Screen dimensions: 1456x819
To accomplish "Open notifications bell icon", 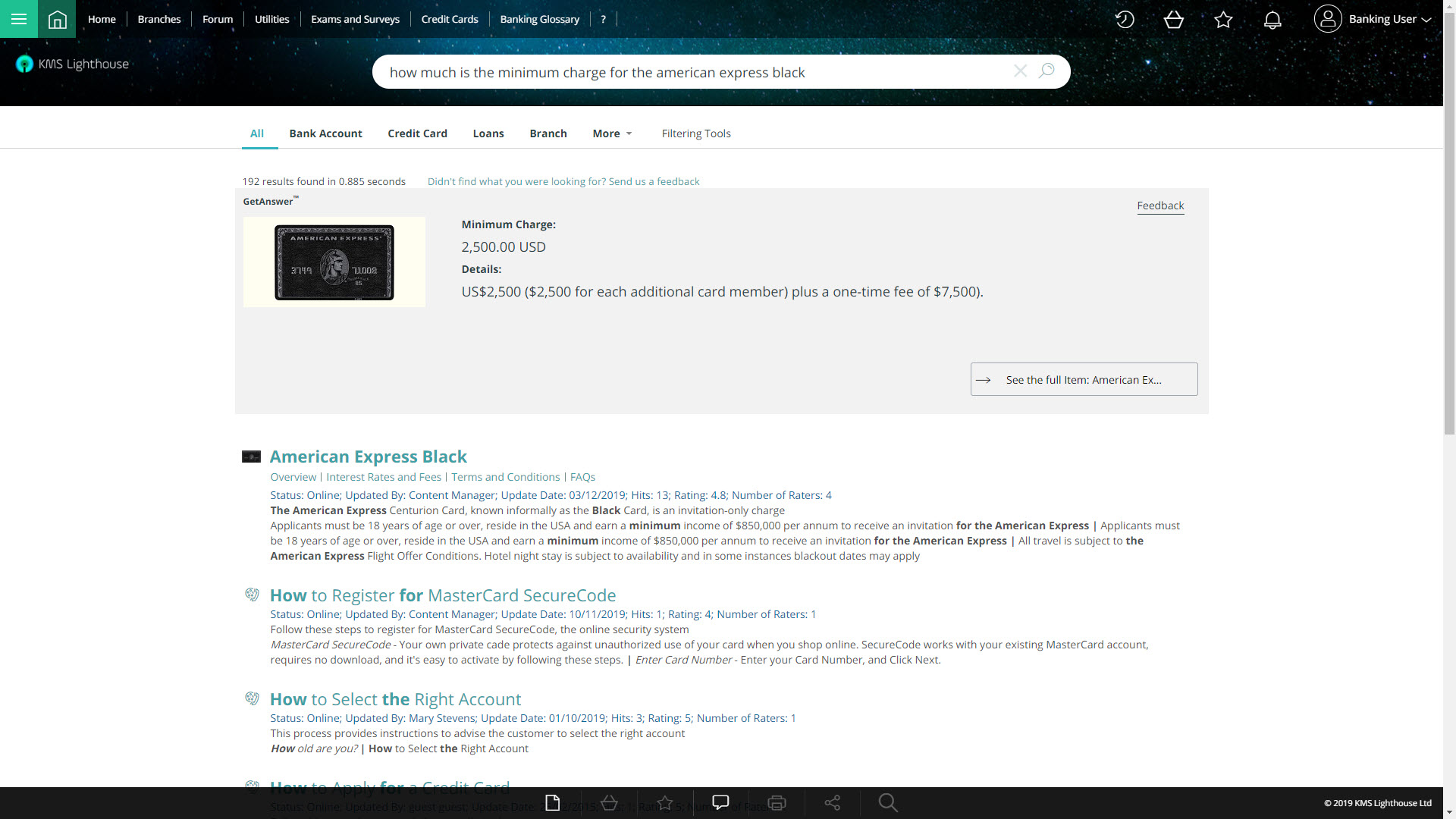I will (1272, 20).
